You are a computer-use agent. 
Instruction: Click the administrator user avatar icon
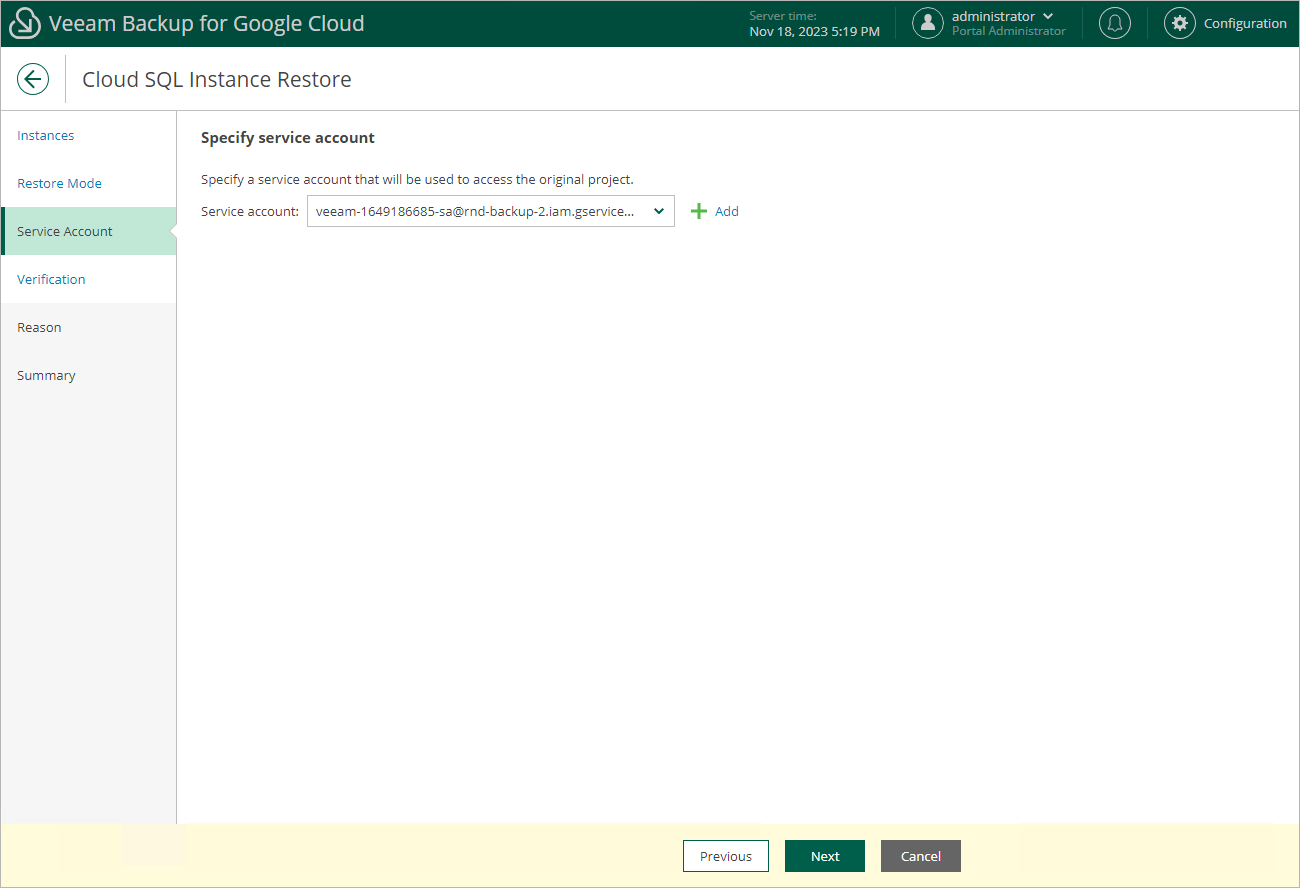(928, 23)
